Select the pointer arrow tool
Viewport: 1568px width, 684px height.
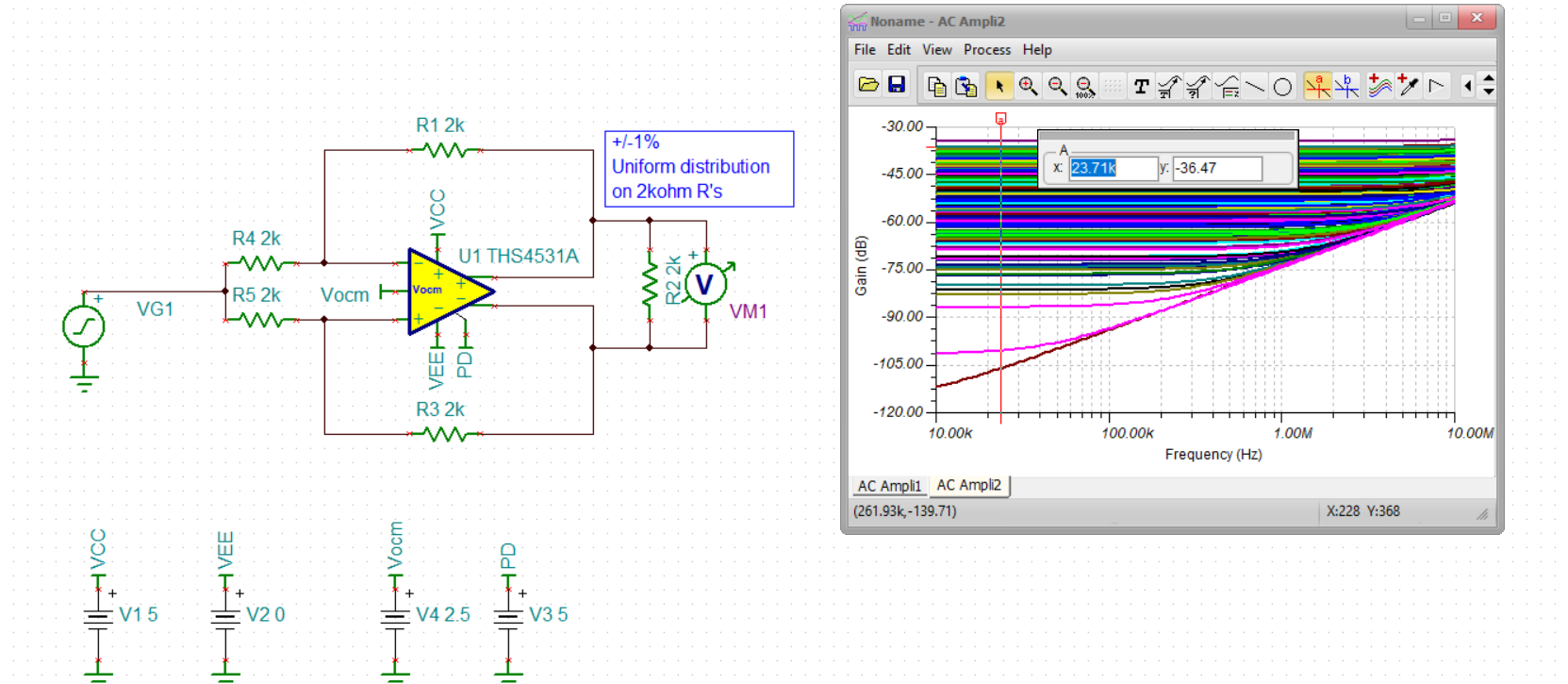point(999,86)
